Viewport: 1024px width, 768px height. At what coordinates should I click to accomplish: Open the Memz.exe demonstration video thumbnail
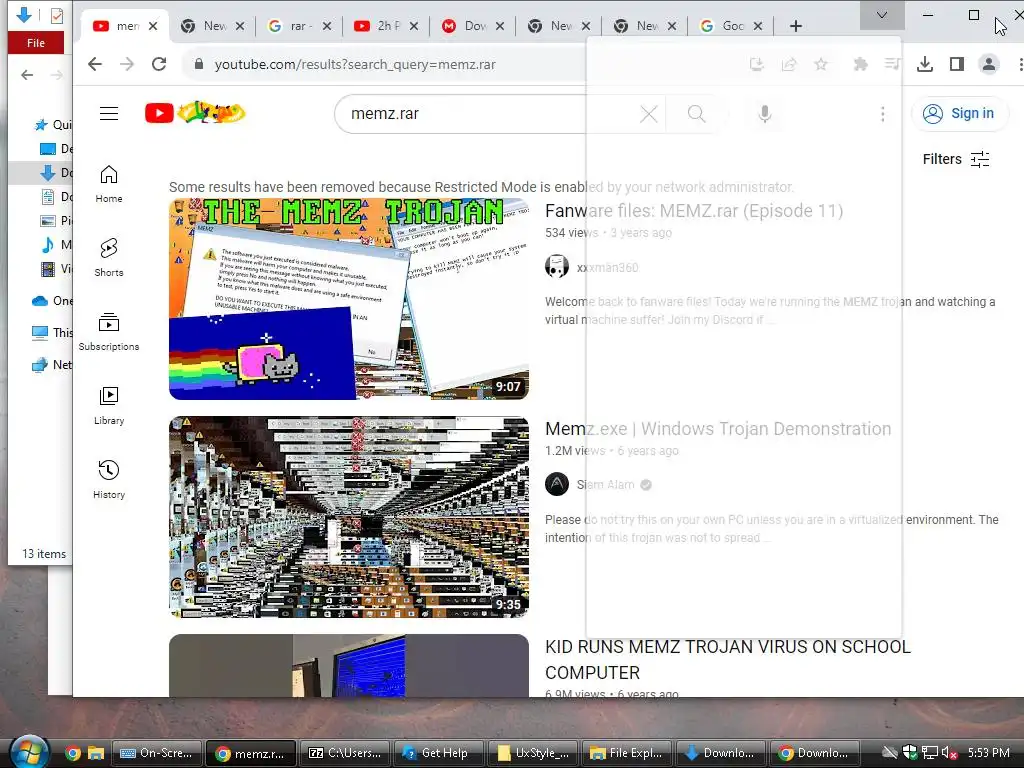click(349, 517)
